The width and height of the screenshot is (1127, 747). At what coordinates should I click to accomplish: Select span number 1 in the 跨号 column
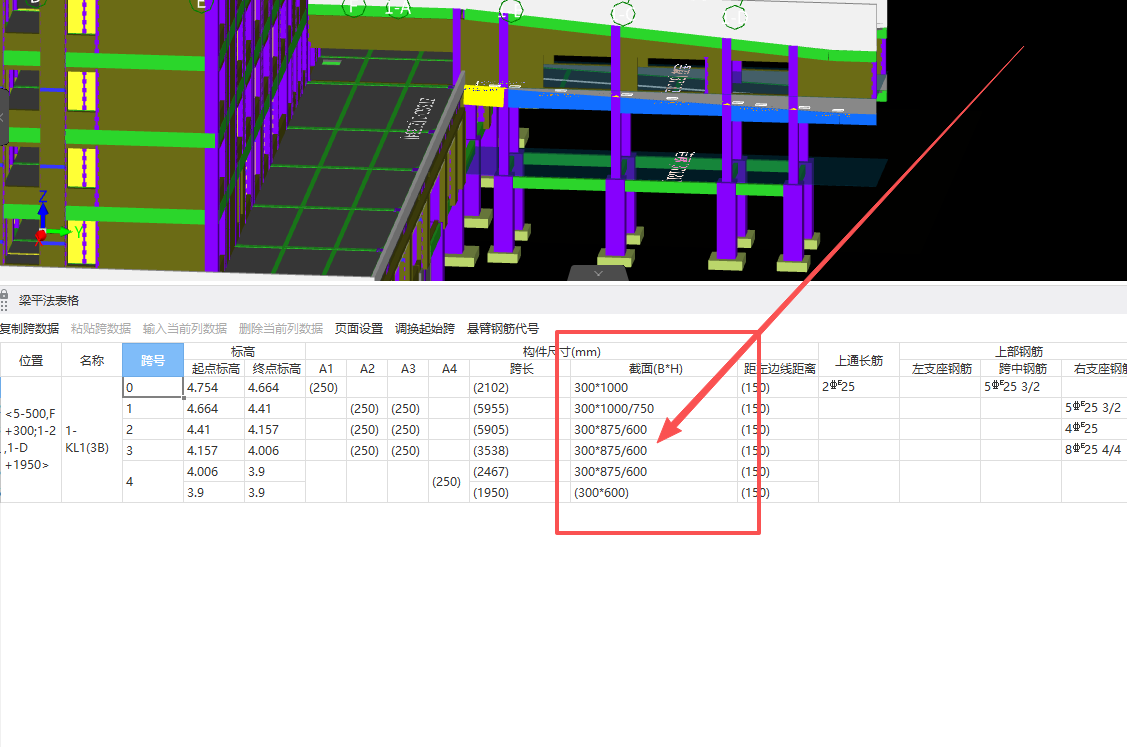click(153, 408)
